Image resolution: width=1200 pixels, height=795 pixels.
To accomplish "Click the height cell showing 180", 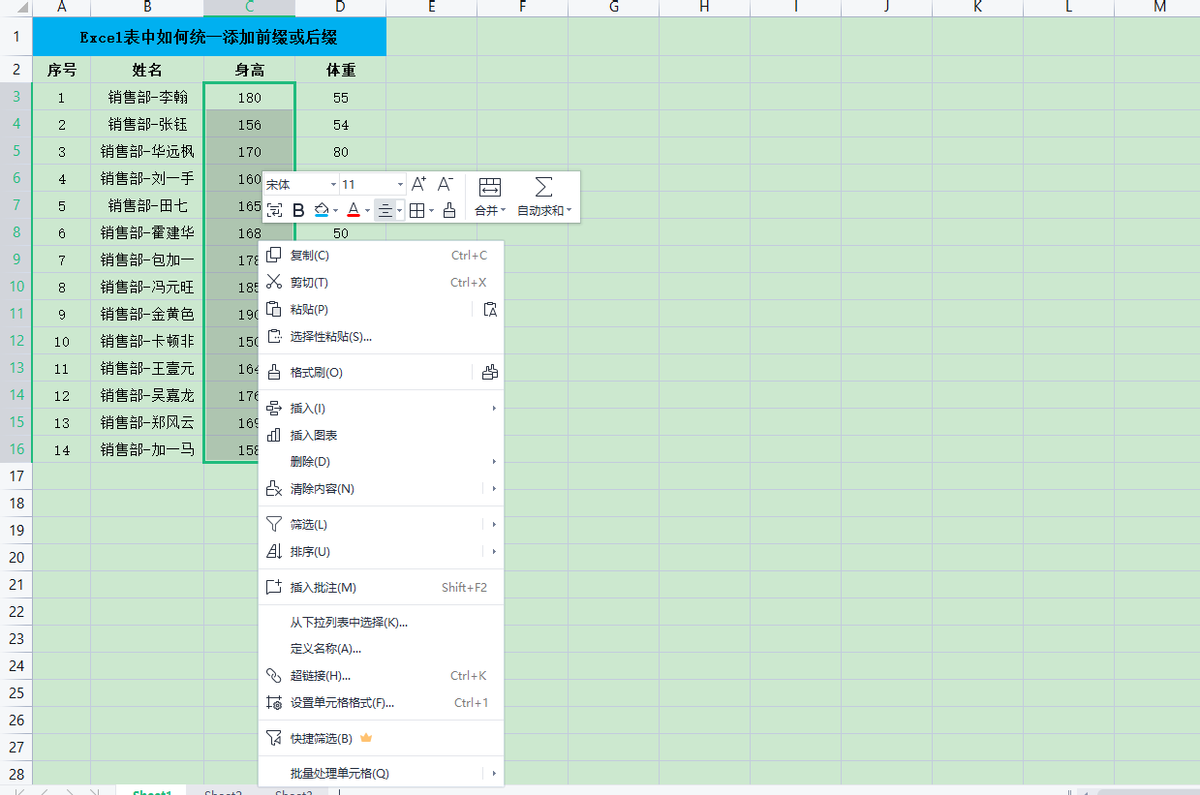I will [x=250, y=98].
